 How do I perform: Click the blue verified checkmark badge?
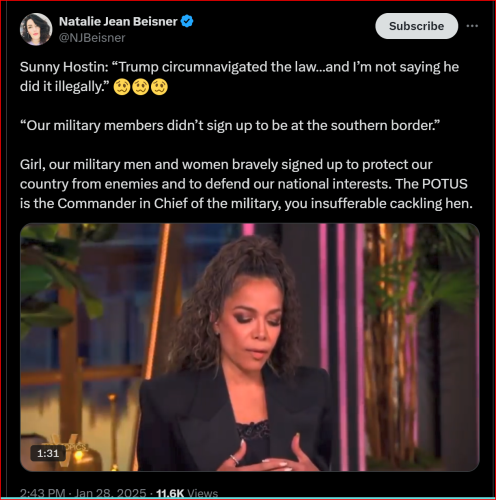pyautogui.click(x=187, y=21)
